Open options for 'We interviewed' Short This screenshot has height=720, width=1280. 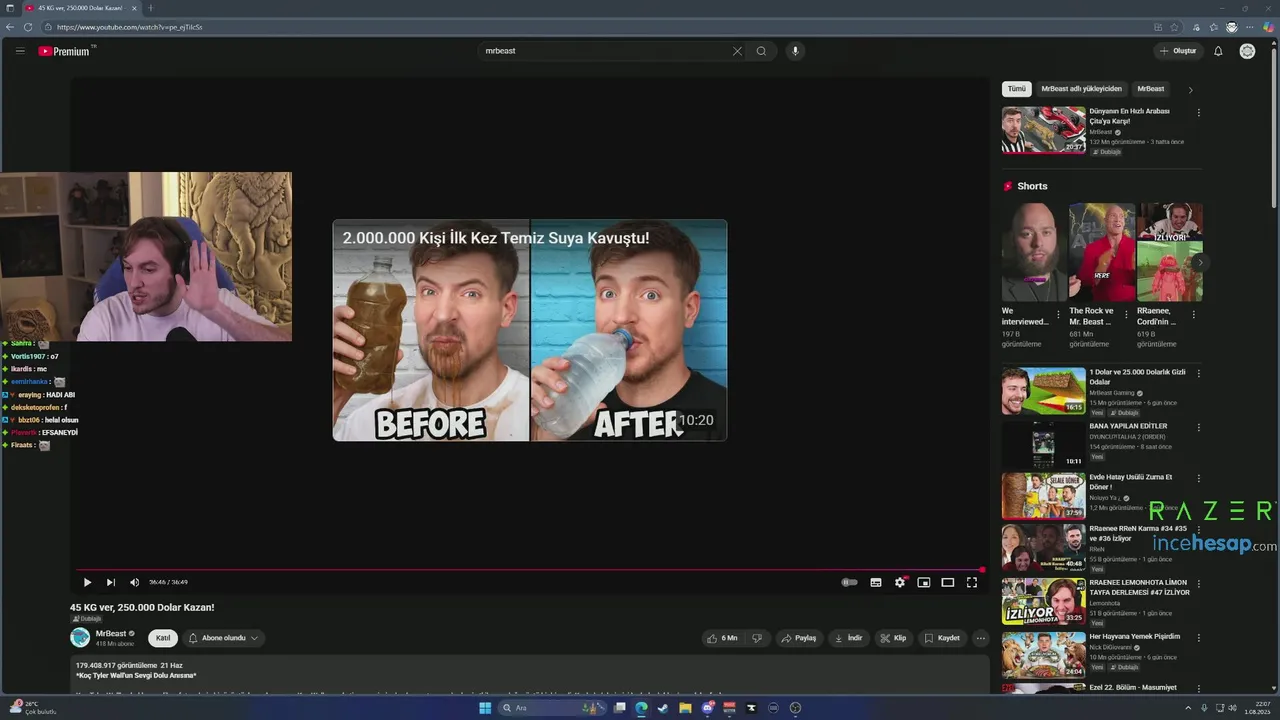pos(1058,315)
